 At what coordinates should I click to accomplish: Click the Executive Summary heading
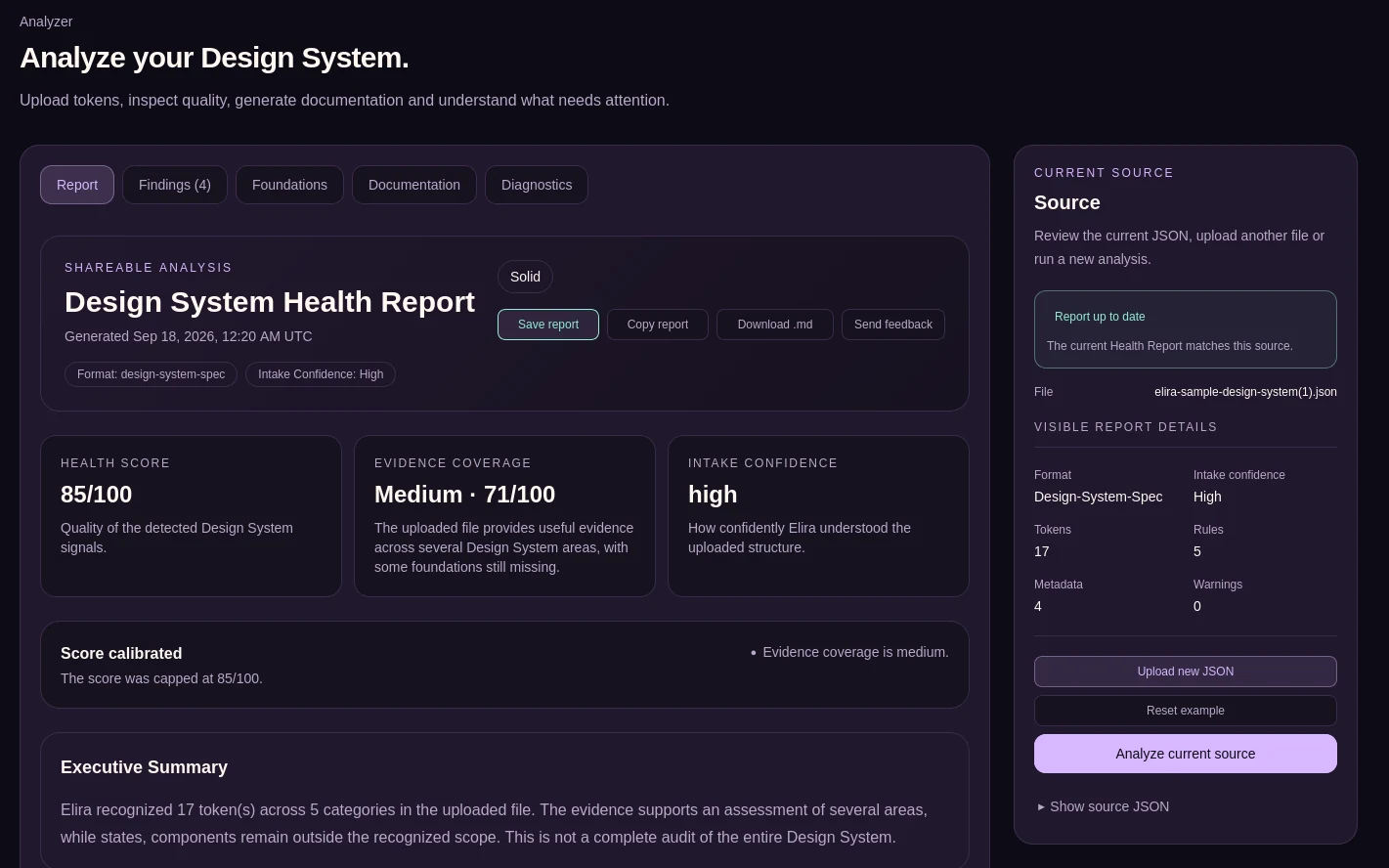tap(144, 767)
